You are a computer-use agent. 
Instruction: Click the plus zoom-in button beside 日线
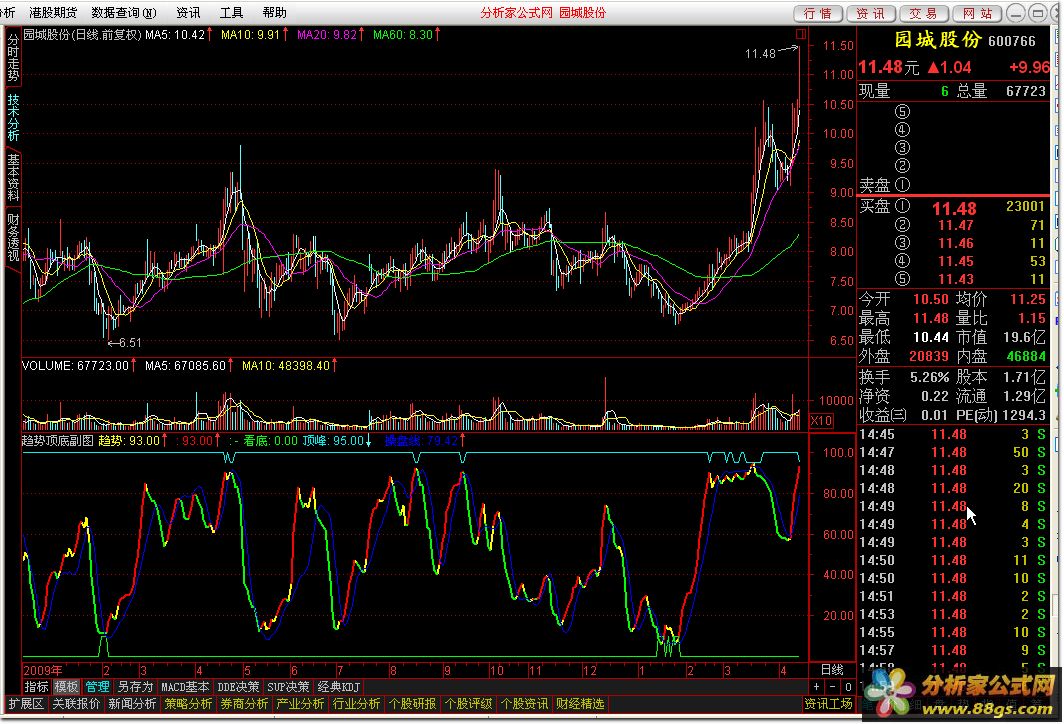(816, 687)
